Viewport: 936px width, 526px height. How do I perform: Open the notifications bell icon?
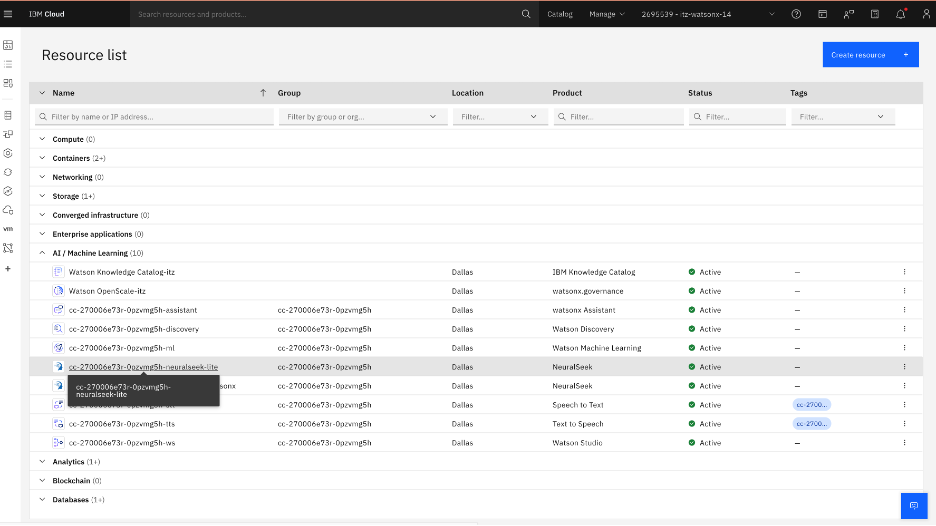tap(901, 14)
